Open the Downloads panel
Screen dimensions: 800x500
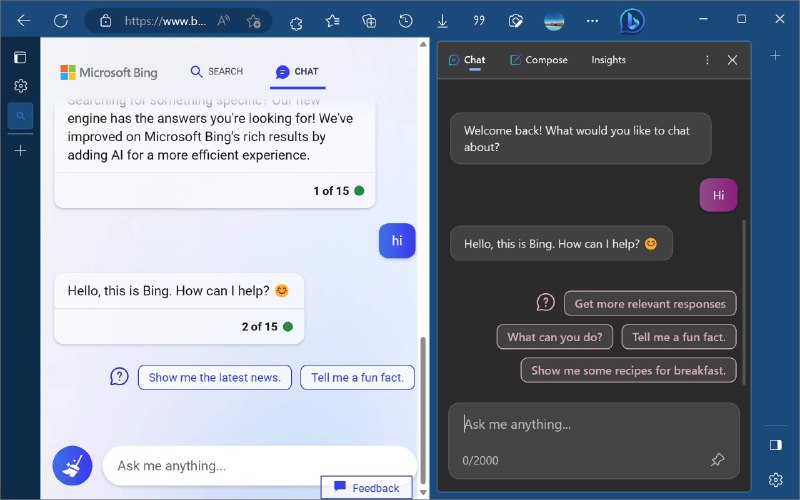(x=442, y=21)
